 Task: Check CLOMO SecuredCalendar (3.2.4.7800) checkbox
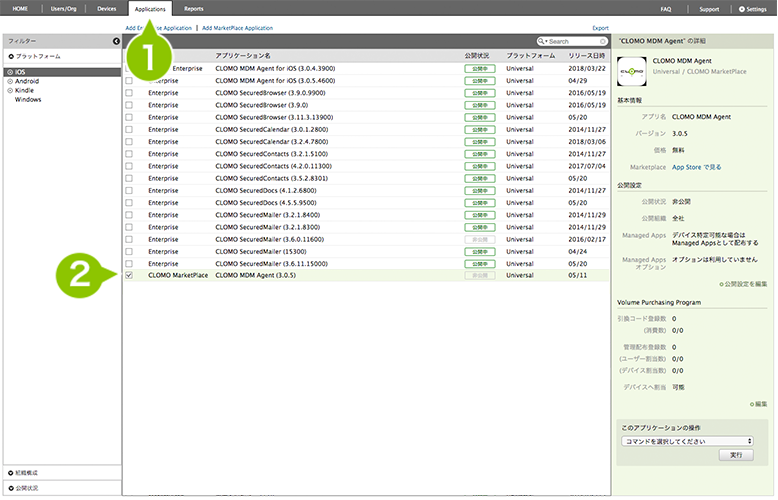pyautogui.click(x=129, y=142)
